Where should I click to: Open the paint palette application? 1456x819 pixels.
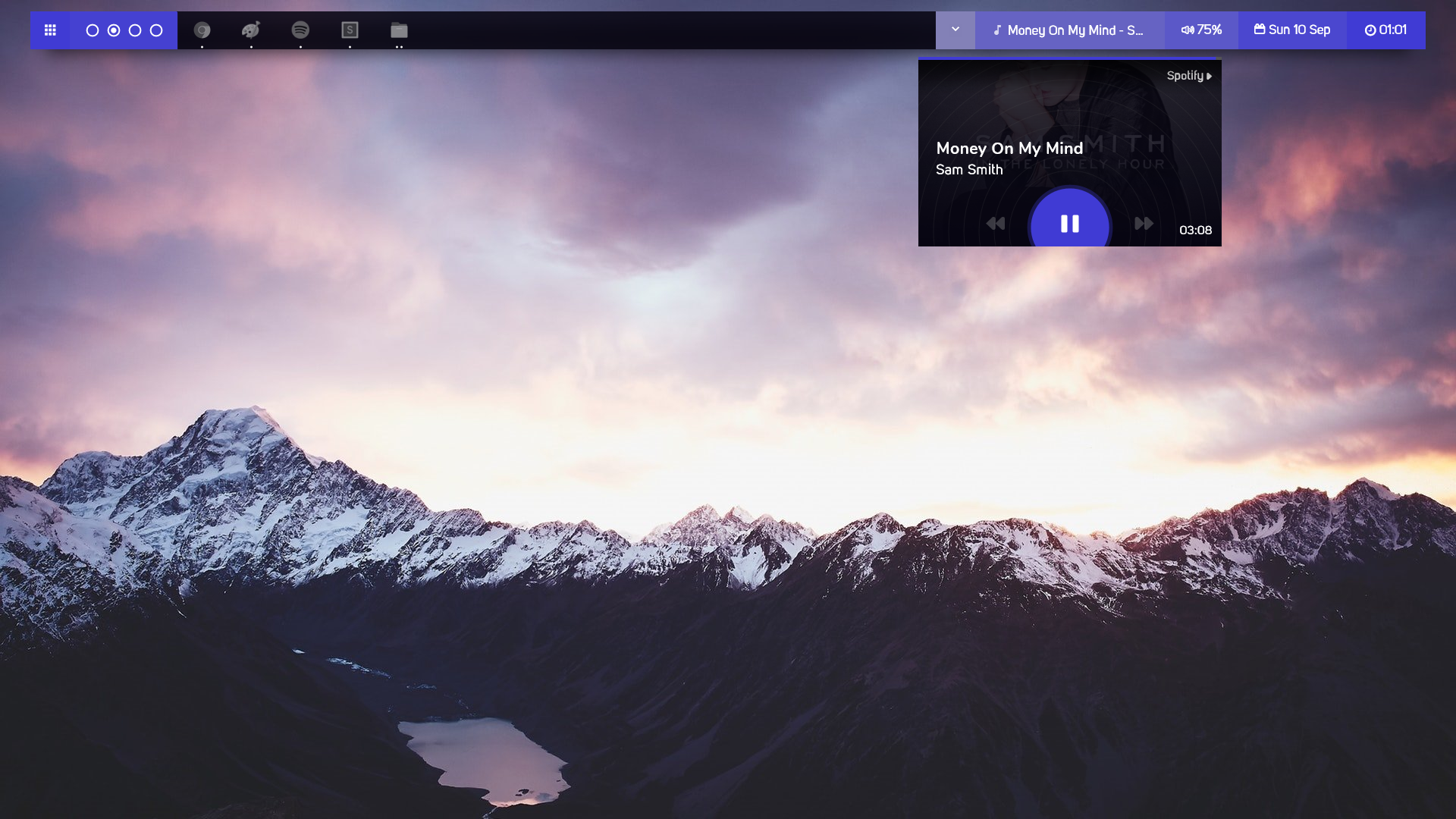click(x=251, y=30)
